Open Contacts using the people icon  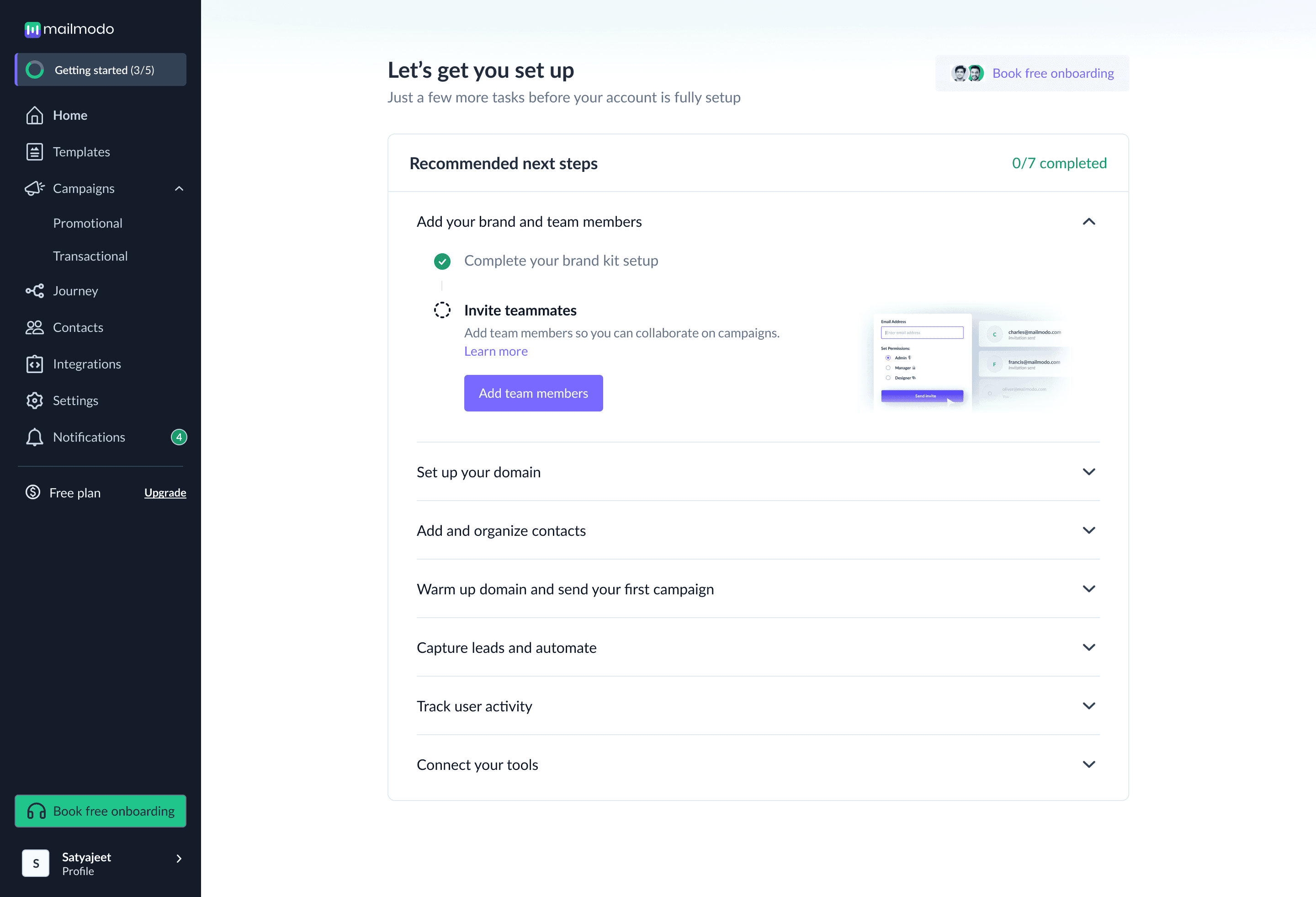35,327
